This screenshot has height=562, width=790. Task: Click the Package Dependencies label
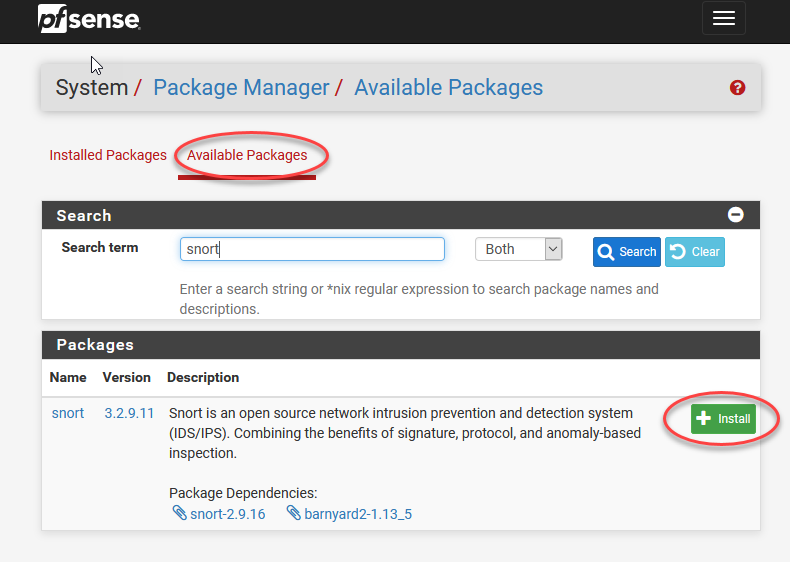point(243,493)
